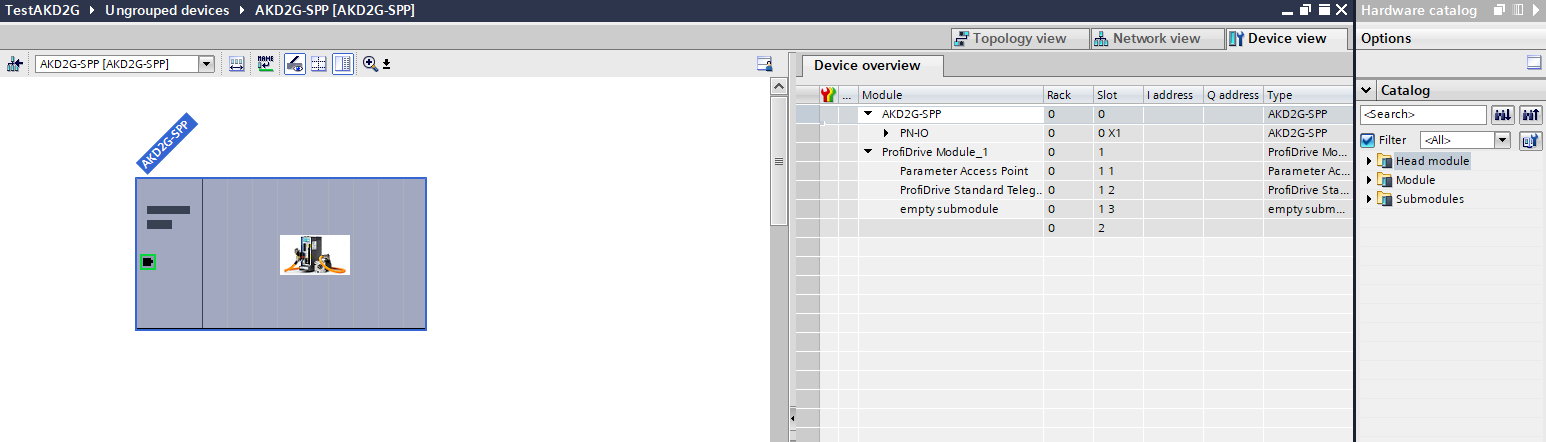1546x442 pixels.
Task: Click the show address labels toolbar icon
Action: click(x=237, y=64)
